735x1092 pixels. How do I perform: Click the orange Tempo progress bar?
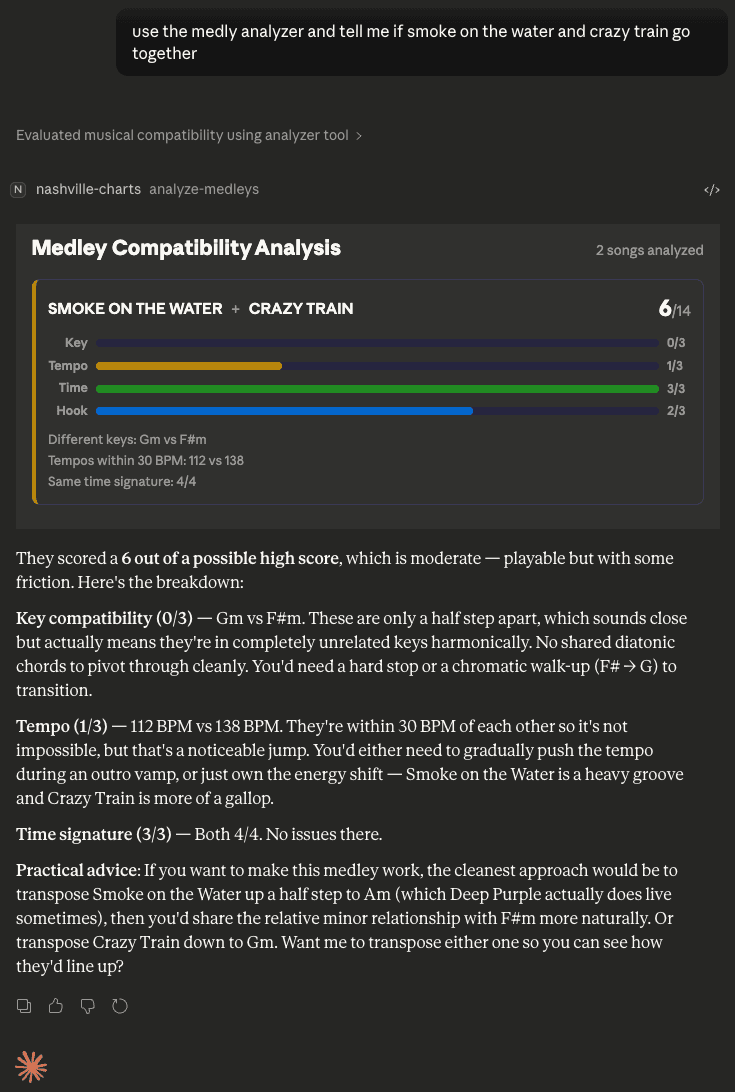(189, 366)
